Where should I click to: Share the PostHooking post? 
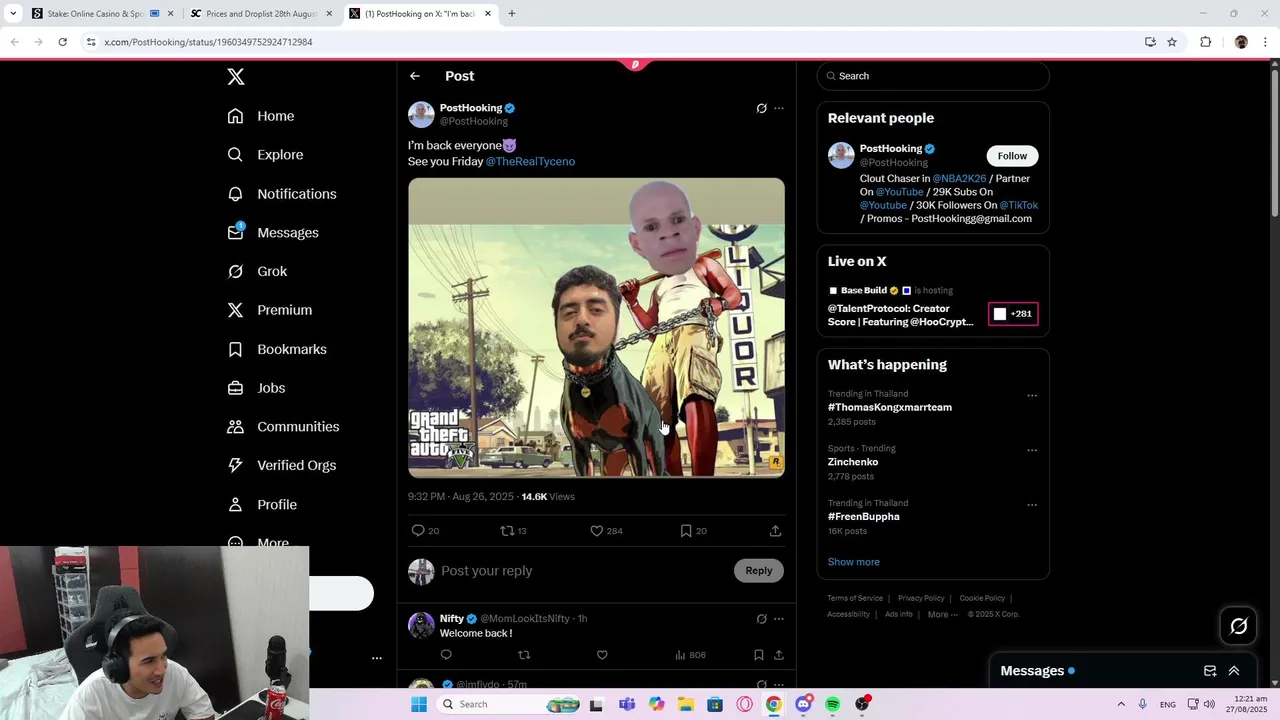[775, 531]
